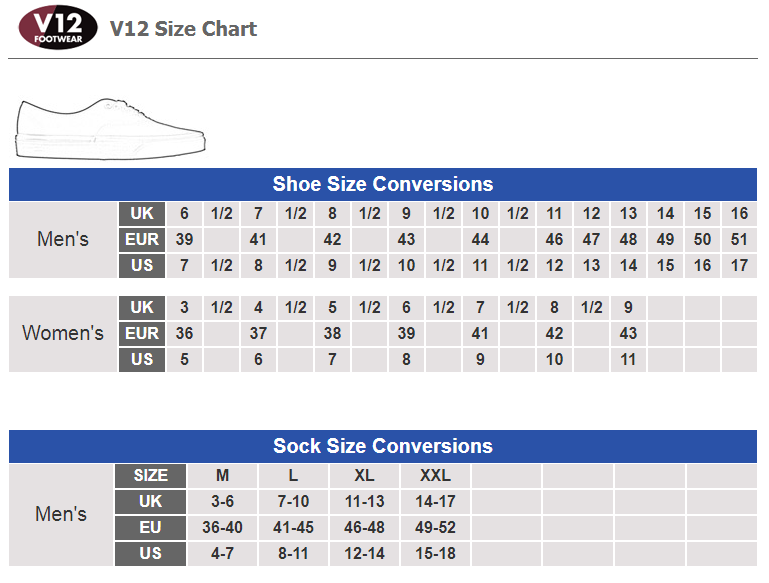Image resolution: width=769 pixels, height=583 pixels.
Task: Select the Men's shoe EUR row label
Action: click(142, 240)
